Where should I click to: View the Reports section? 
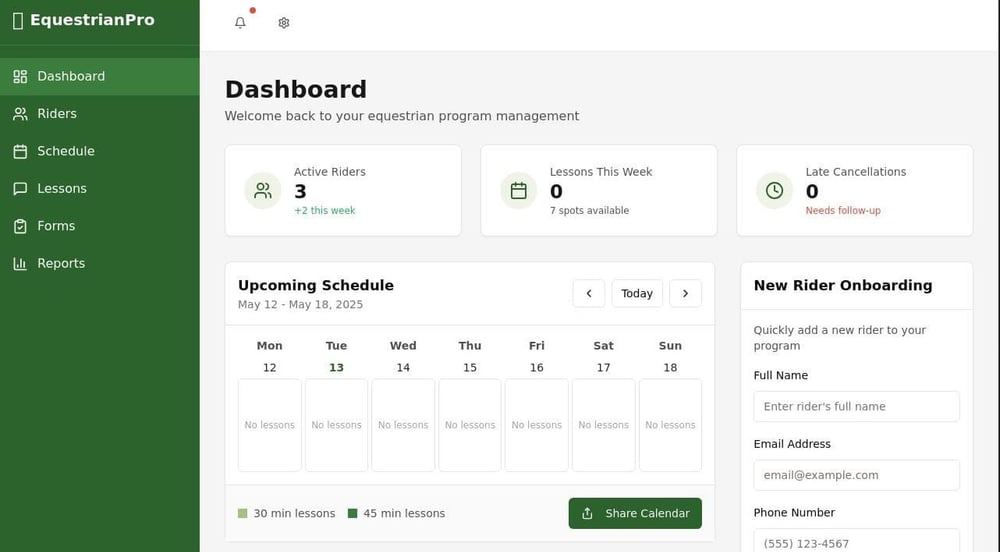(99, 264)
